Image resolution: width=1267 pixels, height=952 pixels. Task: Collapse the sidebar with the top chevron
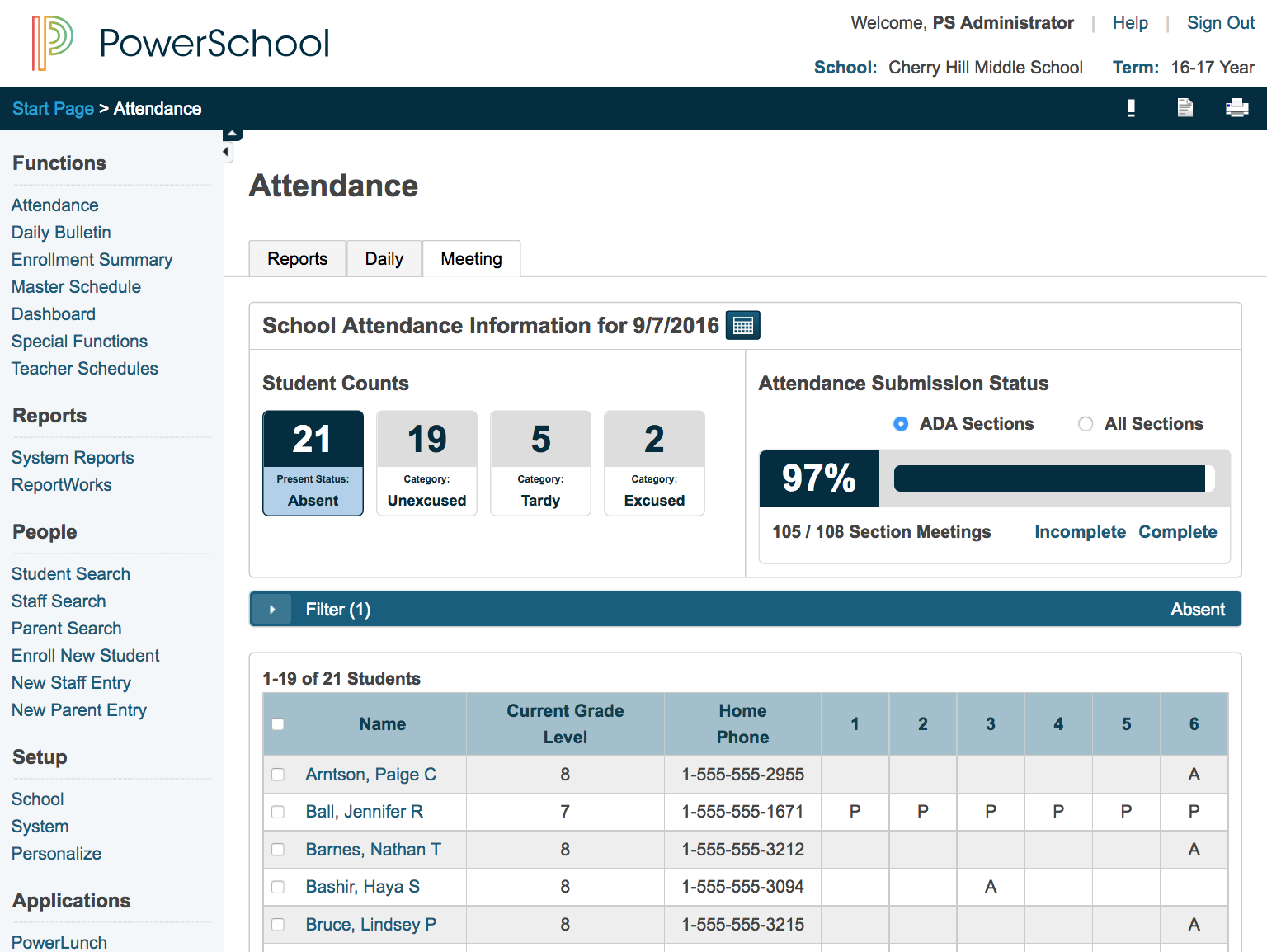(x=232, y=133)
